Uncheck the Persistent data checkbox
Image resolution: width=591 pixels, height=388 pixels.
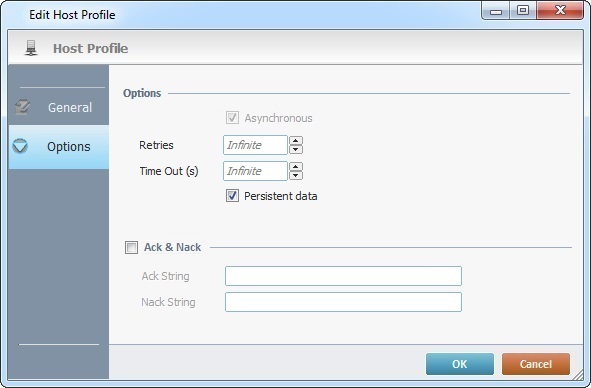click(232, 196)
